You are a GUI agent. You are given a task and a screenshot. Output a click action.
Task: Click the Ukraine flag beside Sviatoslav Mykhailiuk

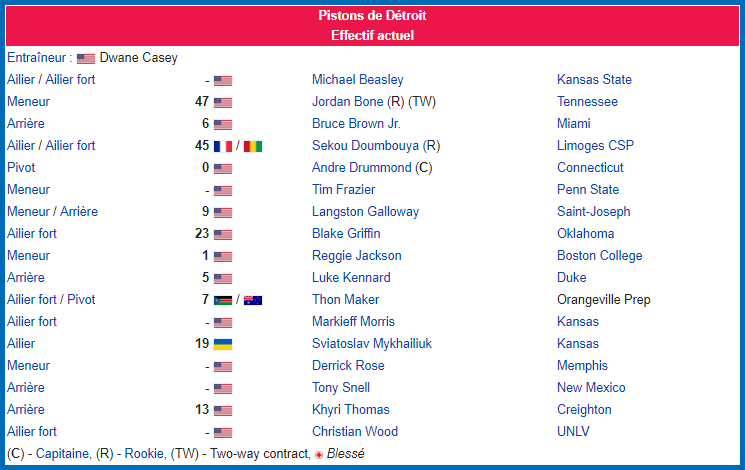223,344
